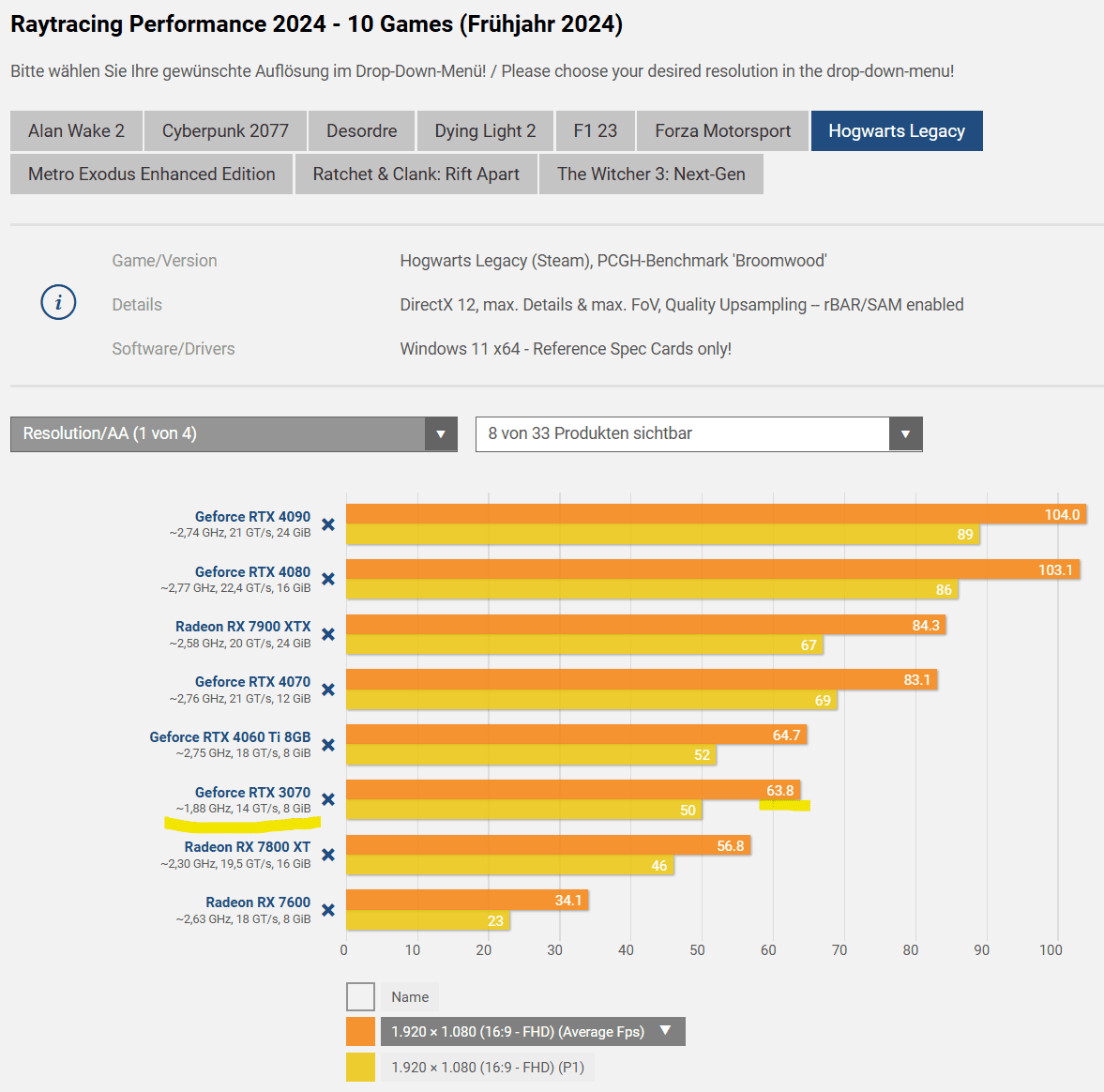The height and width of the screenshot is (1092, 1104).
Task: Click the RTX 4090 yellow 89 bar
Action: click(x=663, y=535)
